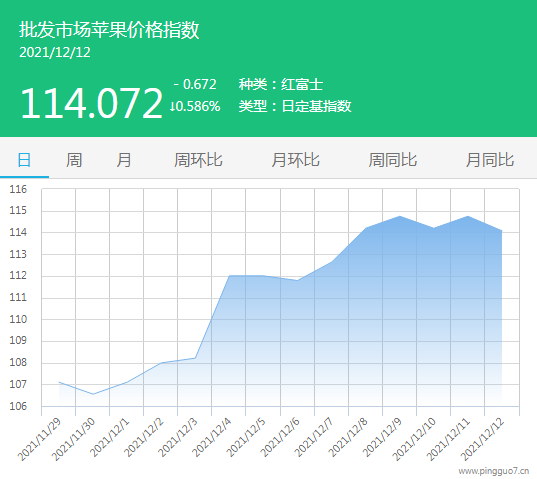The image size is (537, 479).
Task: Select the 月同比 tab
Action: pyautogui.click(x=490, y=160)
